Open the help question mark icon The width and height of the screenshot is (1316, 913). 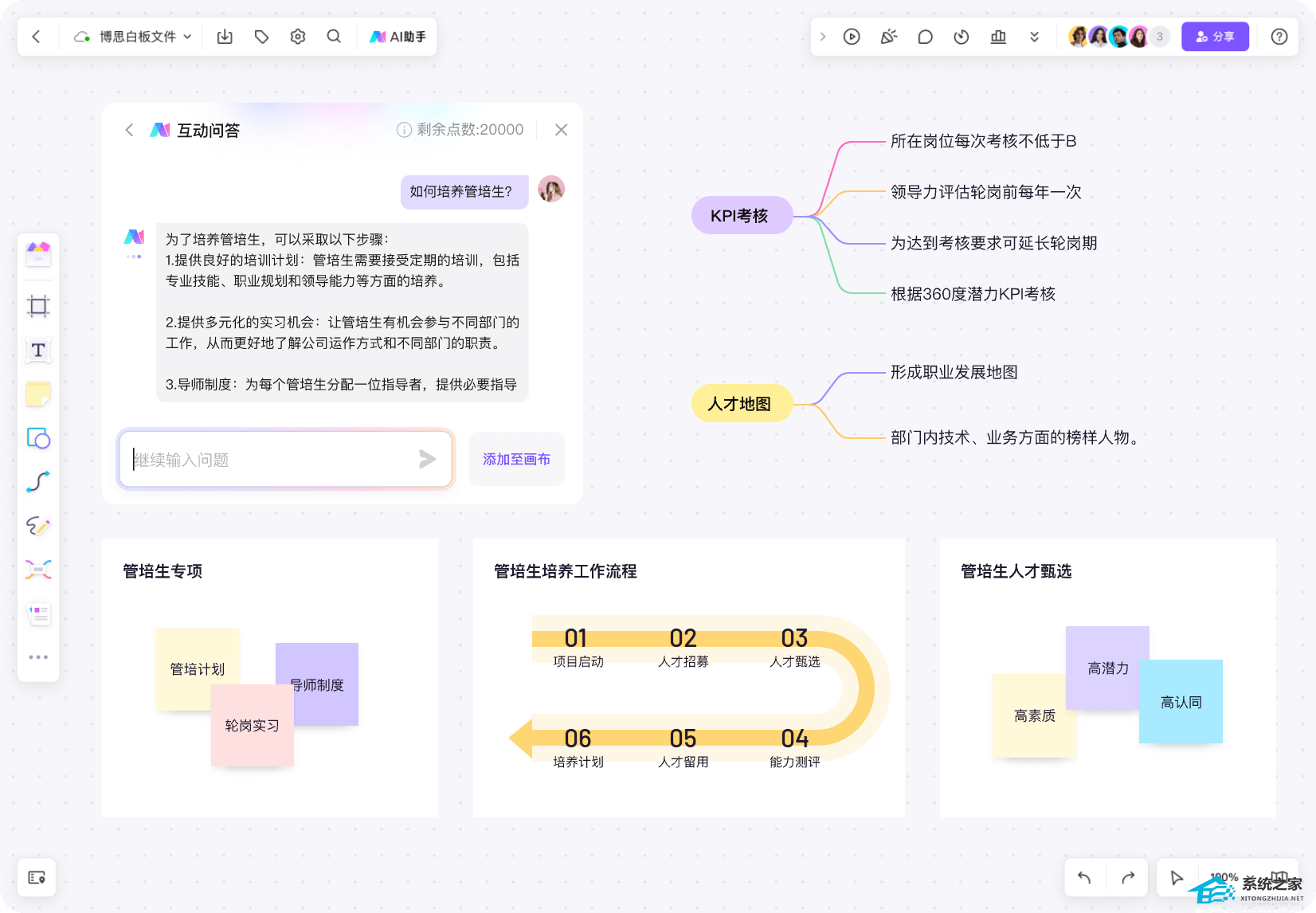point(1279,37)
